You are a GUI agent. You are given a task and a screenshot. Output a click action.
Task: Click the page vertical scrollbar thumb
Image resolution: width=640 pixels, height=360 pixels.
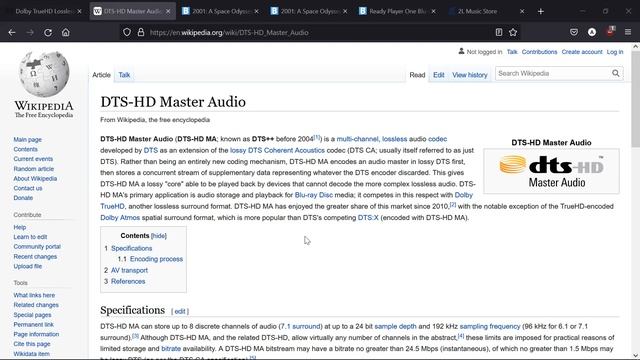coord(636,98)
